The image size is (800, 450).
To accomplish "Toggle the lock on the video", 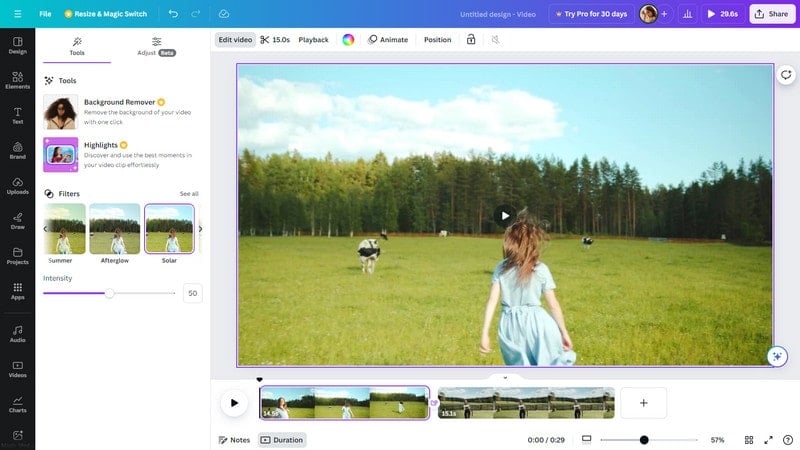I will tap(471, 40).
